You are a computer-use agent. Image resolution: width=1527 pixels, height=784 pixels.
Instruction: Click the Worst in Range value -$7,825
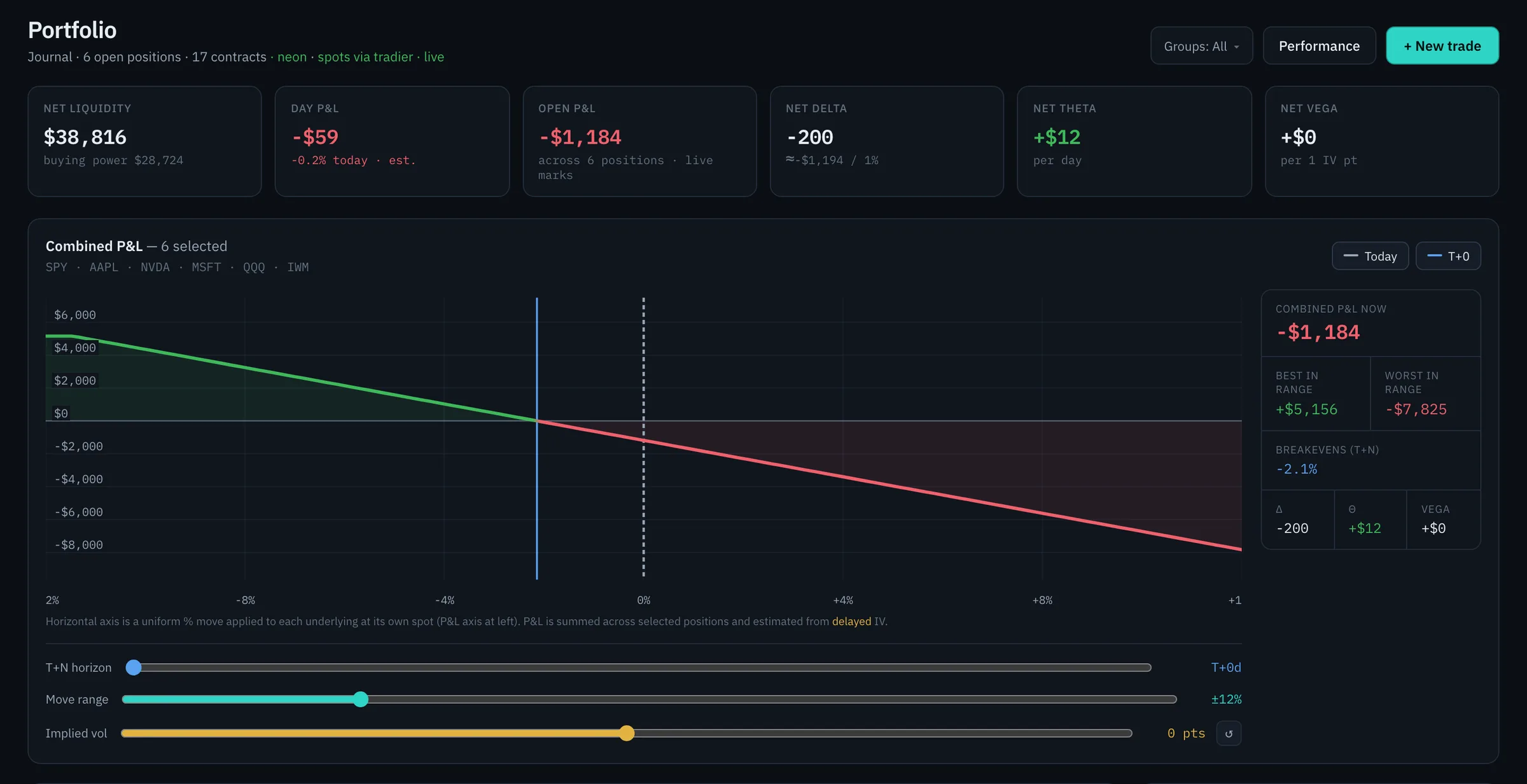[1416, 409]
